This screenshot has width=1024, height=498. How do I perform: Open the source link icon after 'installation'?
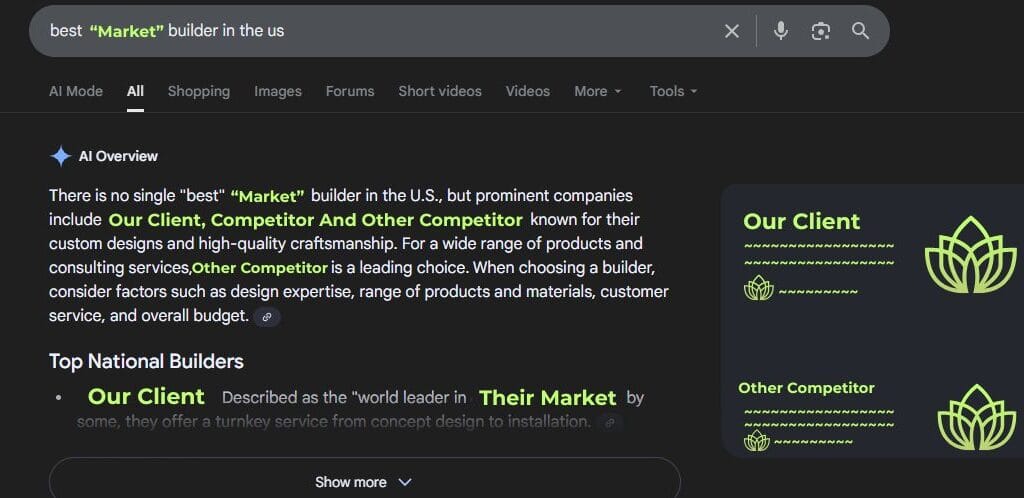[608, 423]
